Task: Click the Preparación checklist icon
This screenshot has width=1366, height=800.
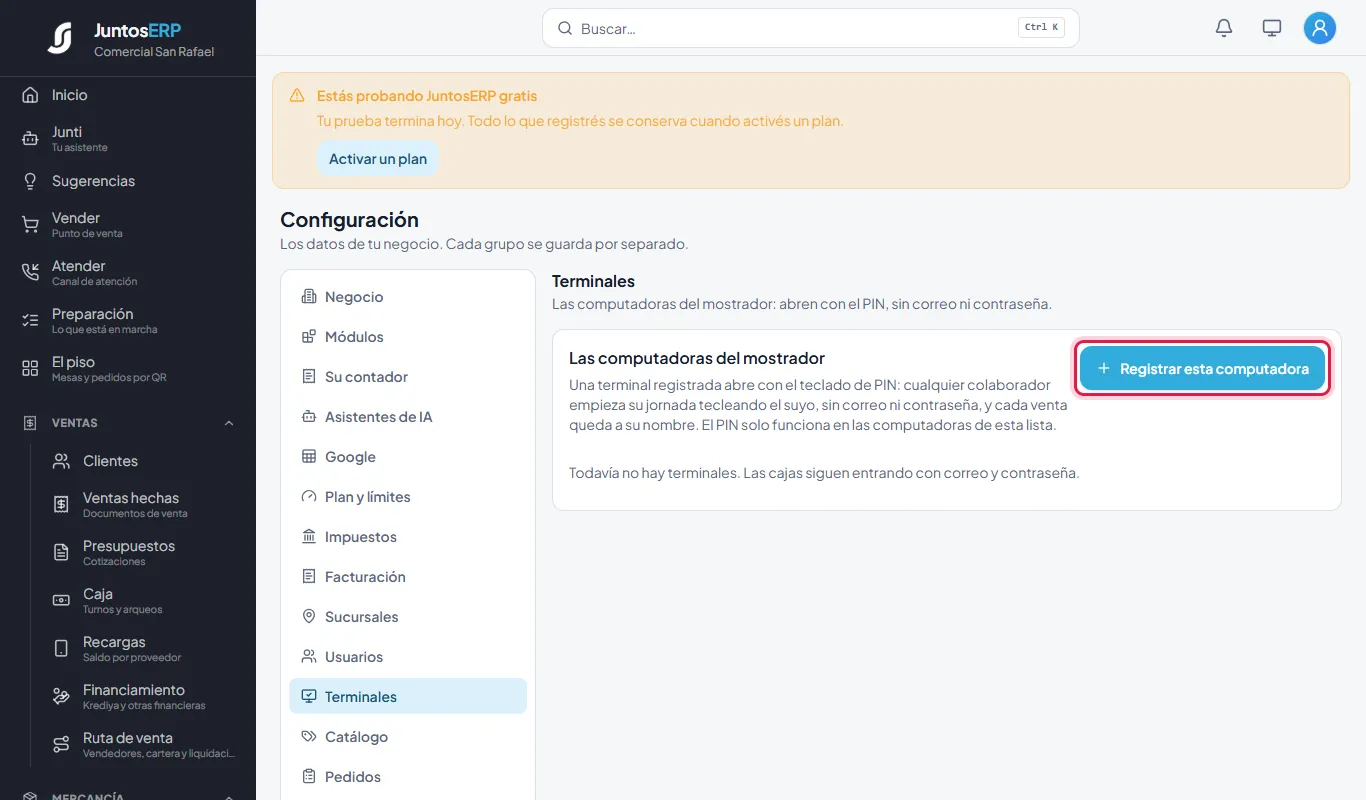Action: [30, 321]
